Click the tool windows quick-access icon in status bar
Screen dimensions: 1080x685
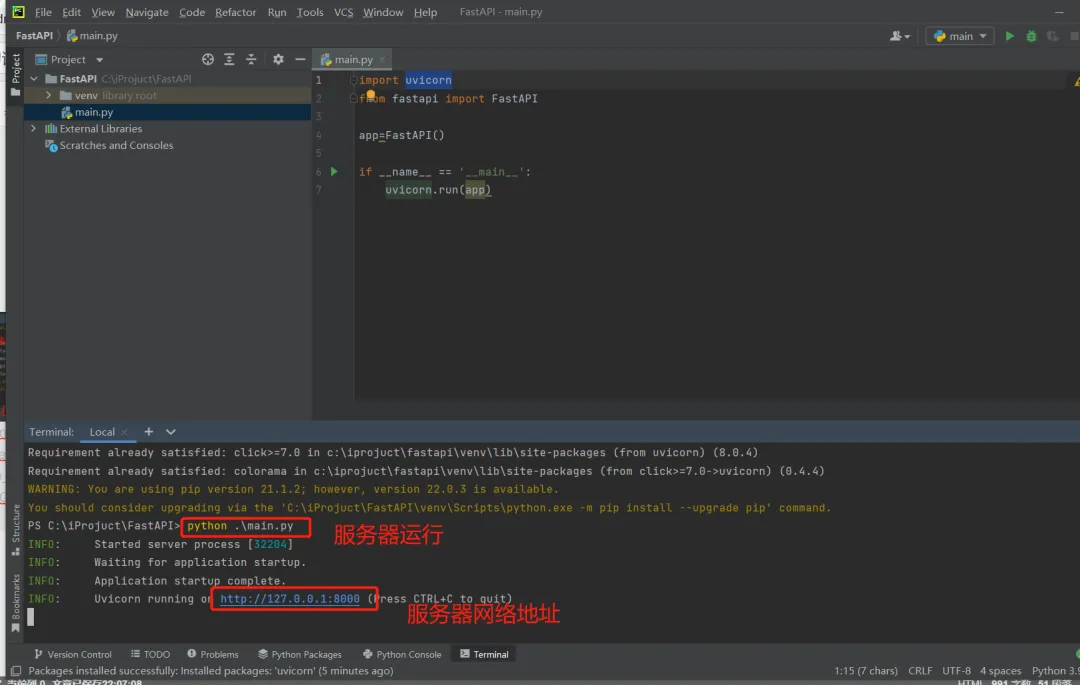pyautogui.click(x=16, y=671)
